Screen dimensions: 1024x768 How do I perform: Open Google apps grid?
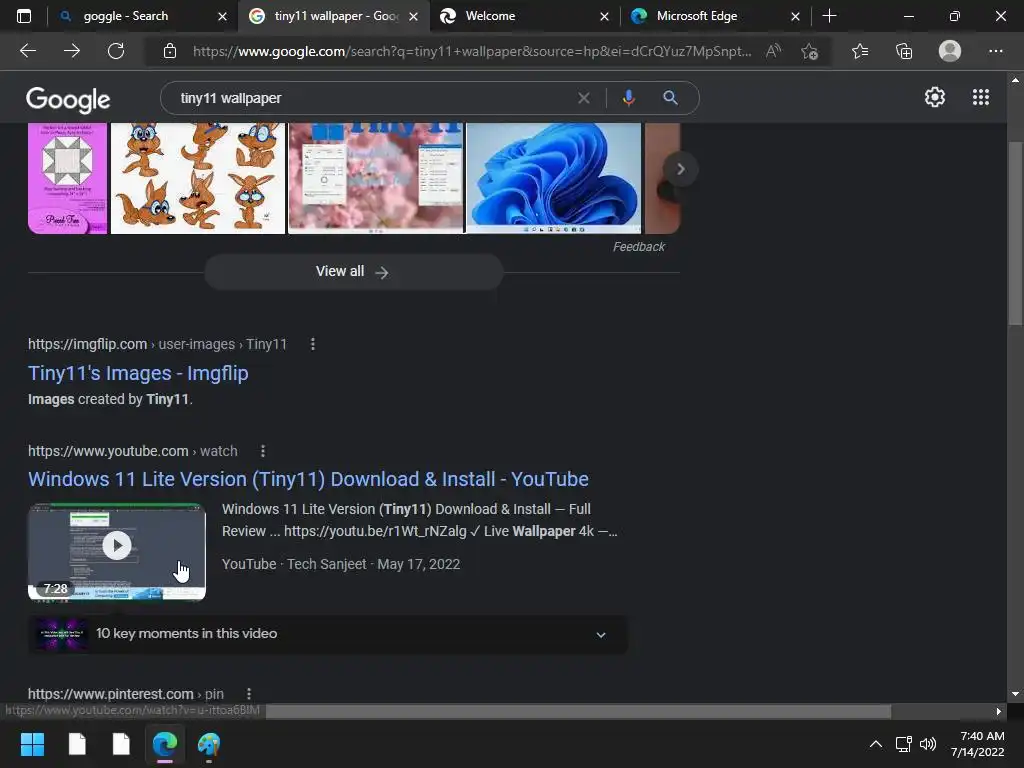tap(980, 97)
